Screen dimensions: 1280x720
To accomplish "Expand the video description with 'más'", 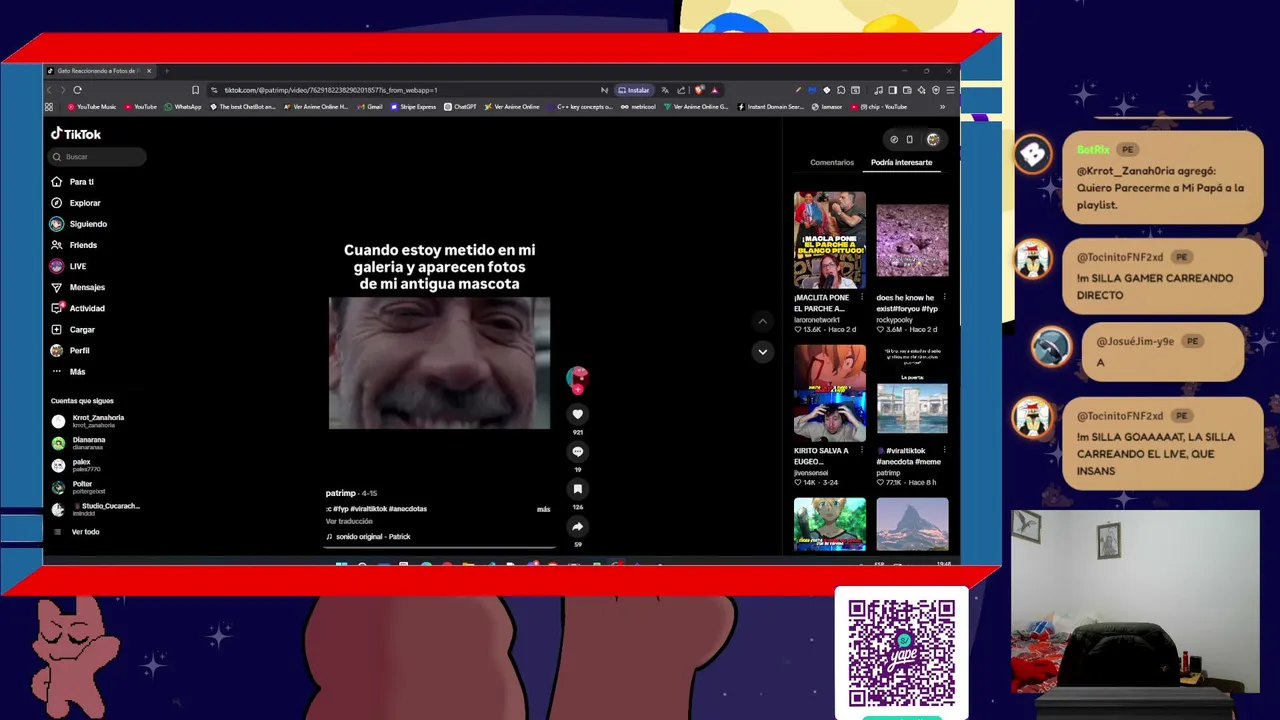I will [543, 509].
